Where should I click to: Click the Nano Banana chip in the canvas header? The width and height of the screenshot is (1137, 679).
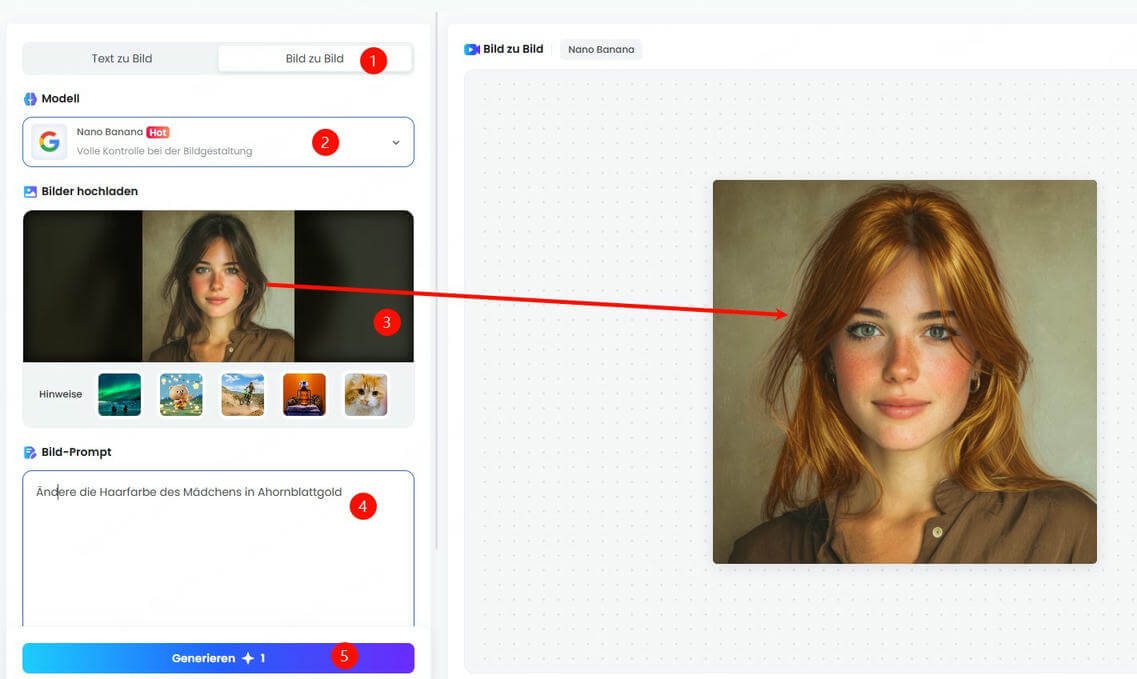click(600, 48)
